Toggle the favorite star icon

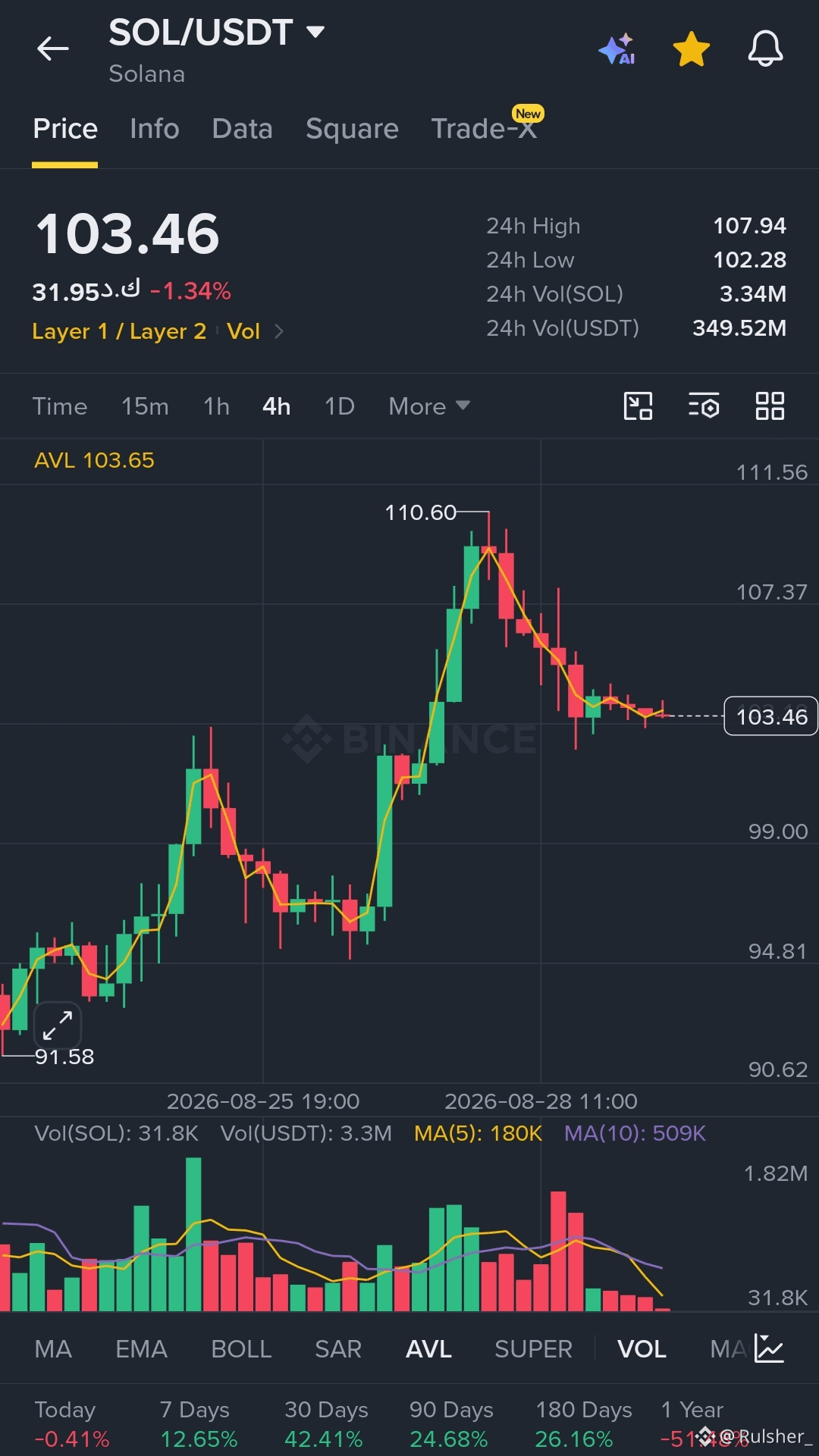click(x=692, y=49)
